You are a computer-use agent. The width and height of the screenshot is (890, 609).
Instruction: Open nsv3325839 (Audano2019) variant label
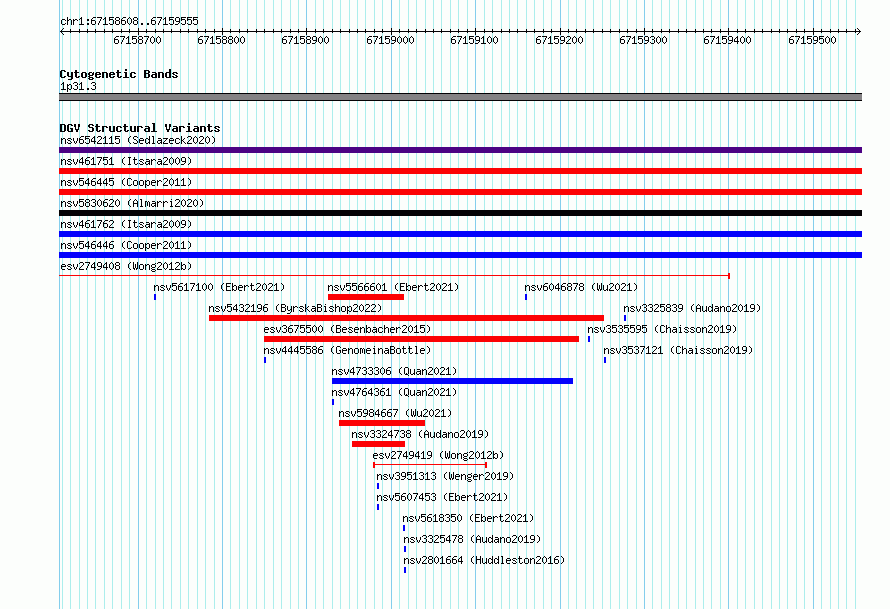click(692, 308)
